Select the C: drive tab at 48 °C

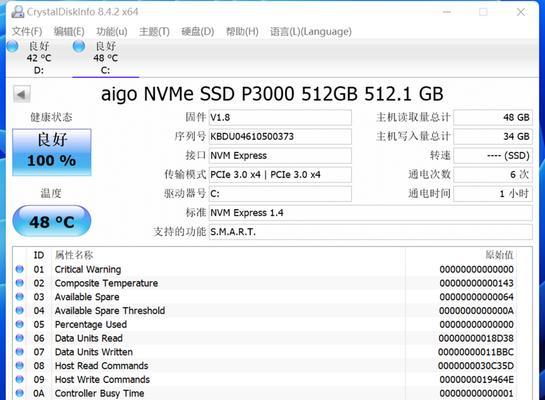click(105, 58)
